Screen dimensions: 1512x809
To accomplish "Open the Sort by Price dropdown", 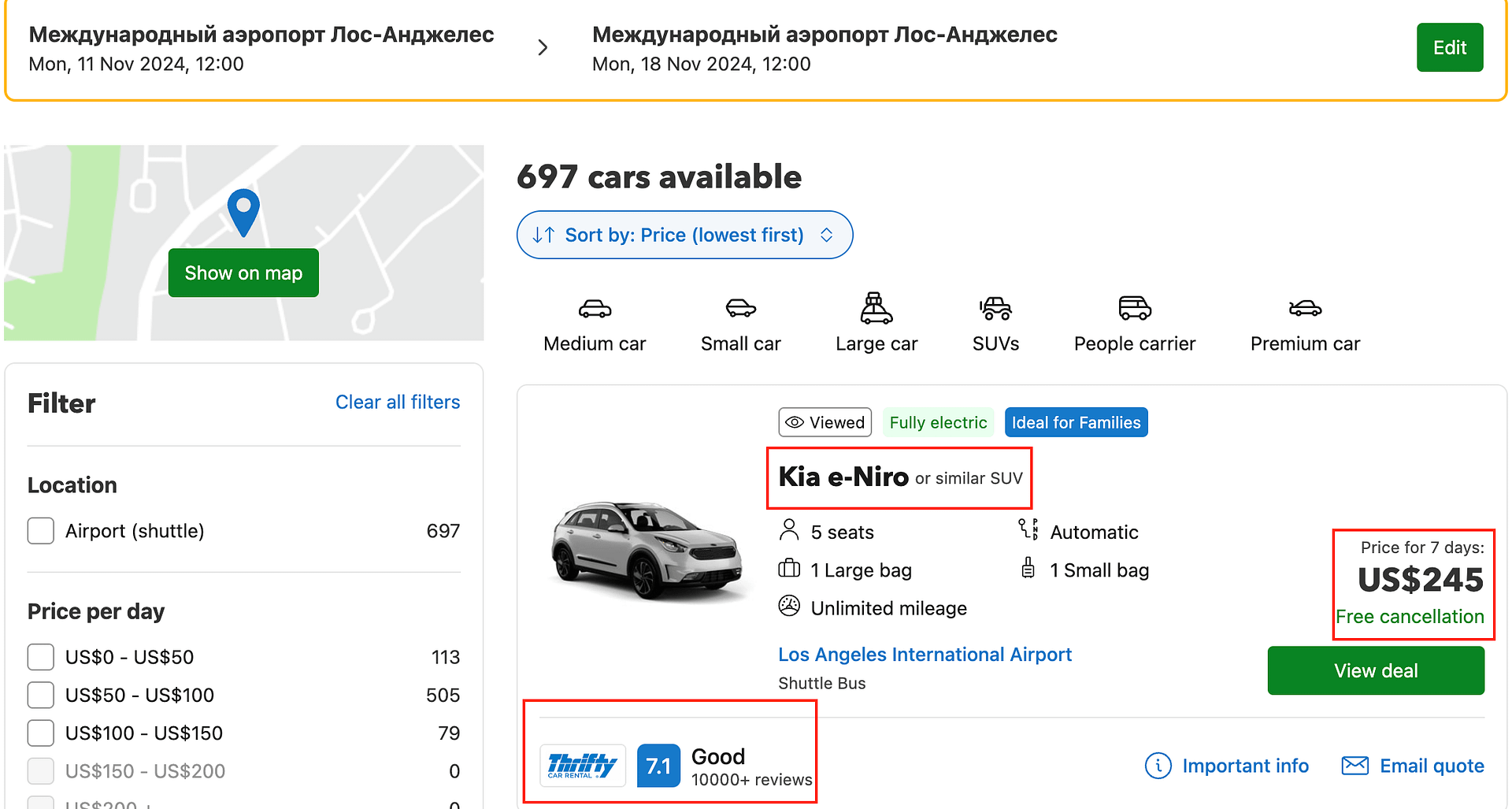I will coord(684,235).
